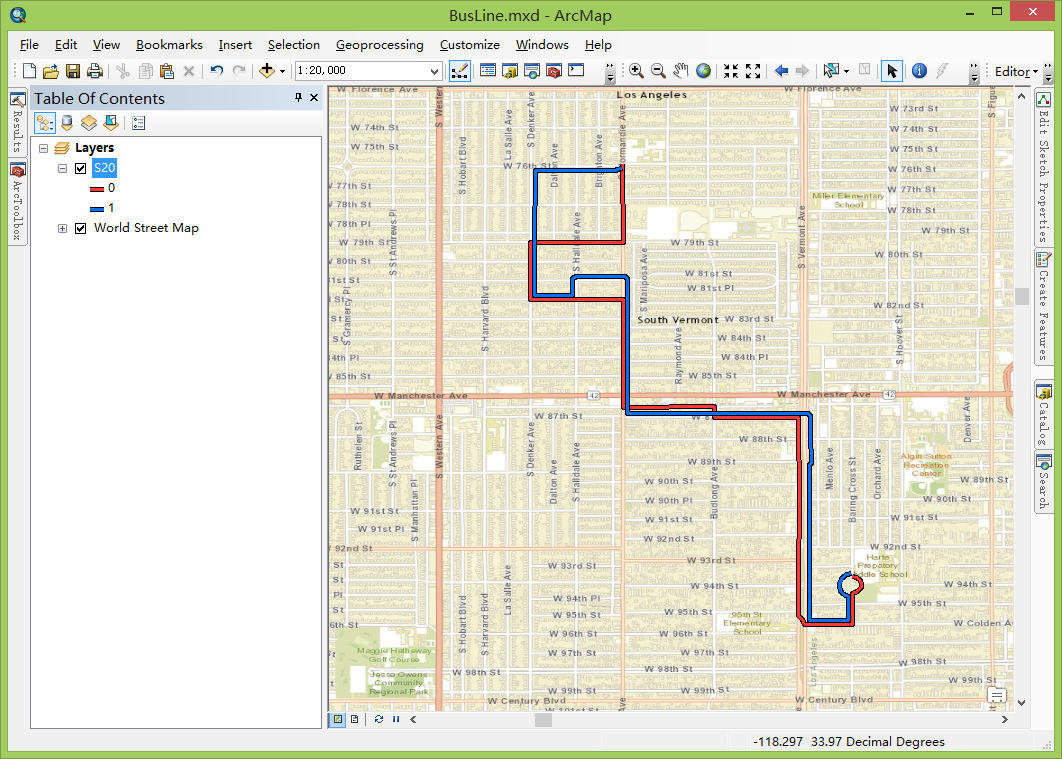Viewport: 1062px width, 759px height.
Task: Expand the World Street Map layer
Action: click(62, 228)
